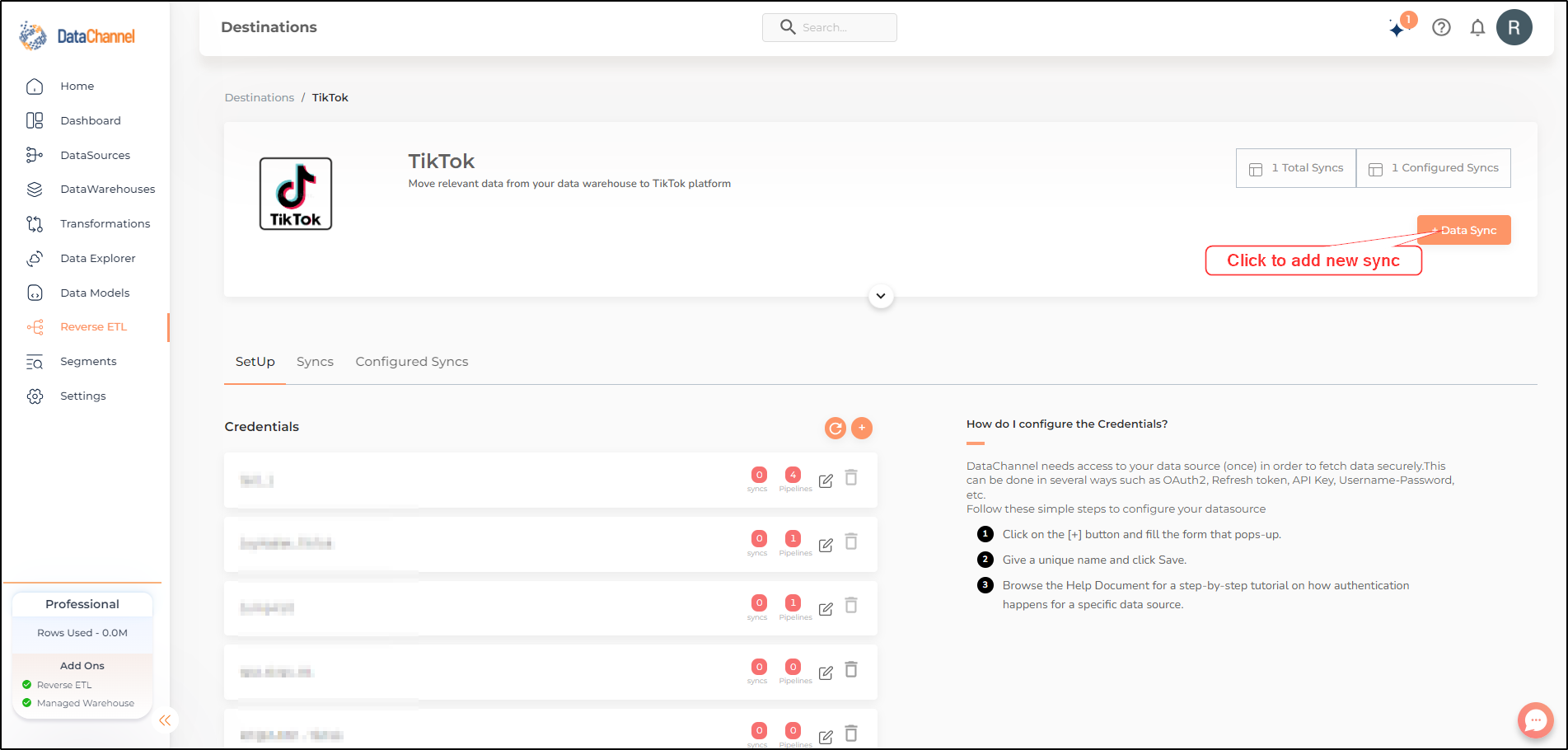Open the Configured Syncs tab
The height and width of the screenshot is (750, 1568).
(412, 362)
